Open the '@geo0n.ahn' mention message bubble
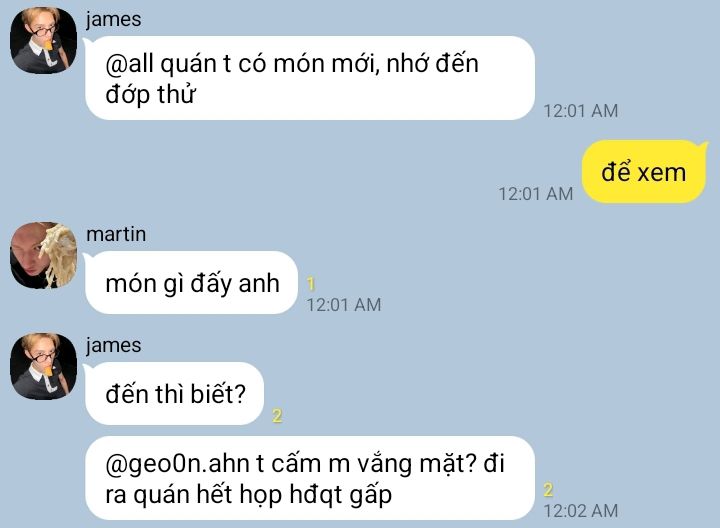 pyautogui.click(x=310, y=478)
